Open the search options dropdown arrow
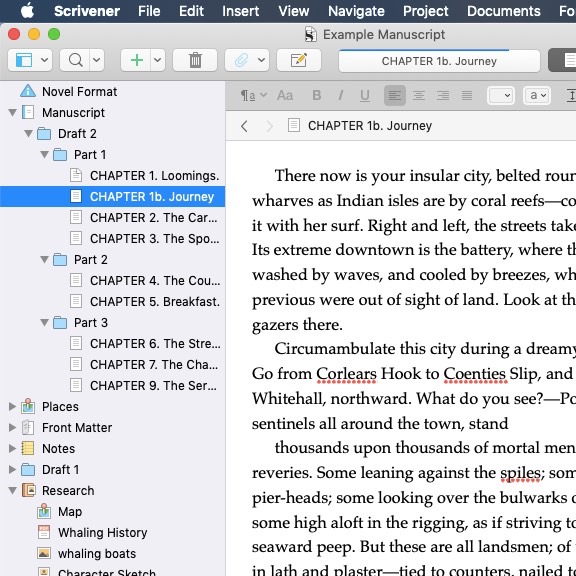This screenshot has height=576, width=576. coord(97,60)
